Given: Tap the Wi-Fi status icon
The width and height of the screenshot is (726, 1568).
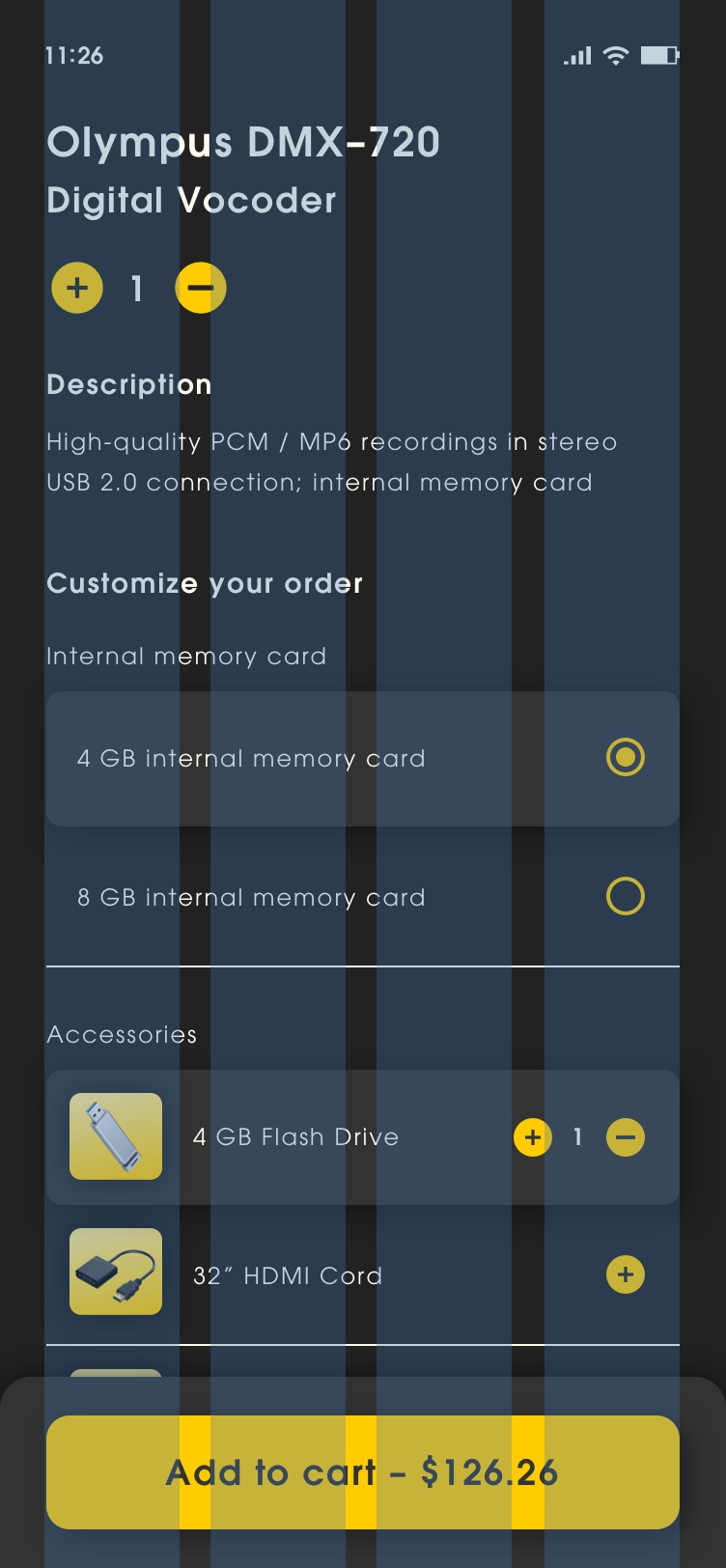Looking at the screenshot, I should pos(615,56).
